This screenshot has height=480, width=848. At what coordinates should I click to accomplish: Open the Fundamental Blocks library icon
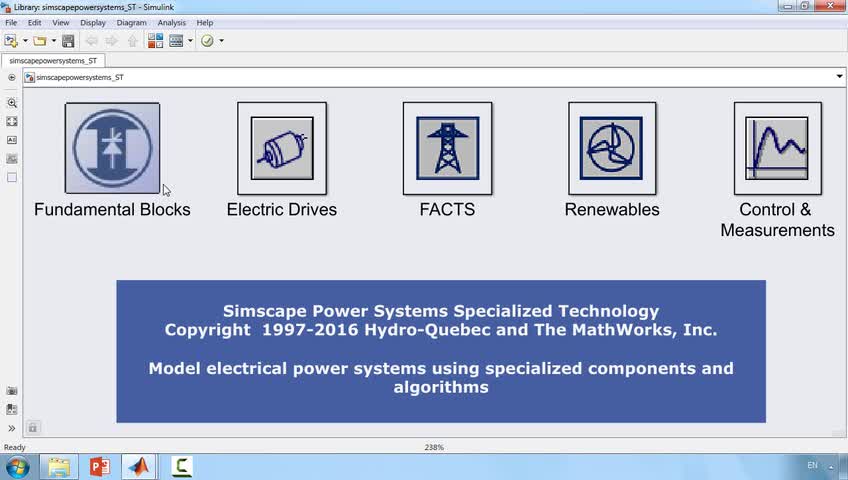(x=112, y=148)
